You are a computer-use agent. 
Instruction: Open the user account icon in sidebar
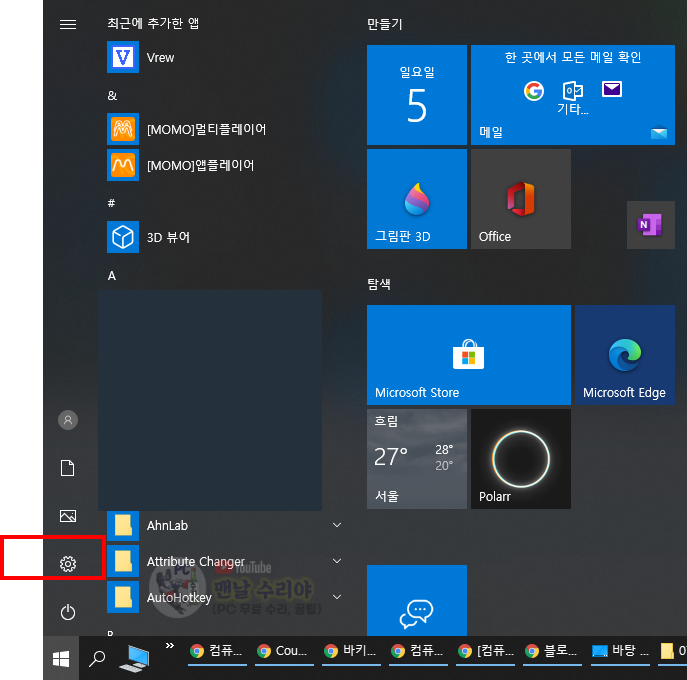68,420
